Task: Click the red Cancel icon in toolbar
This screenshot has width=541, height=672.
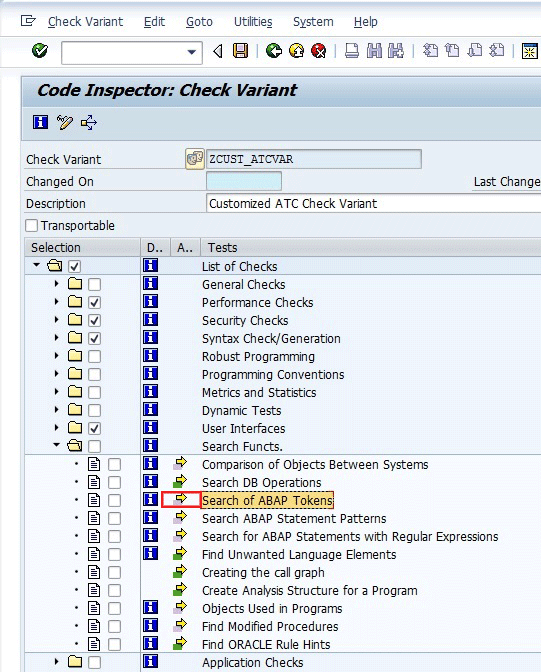Action: [x=319, y=51]
